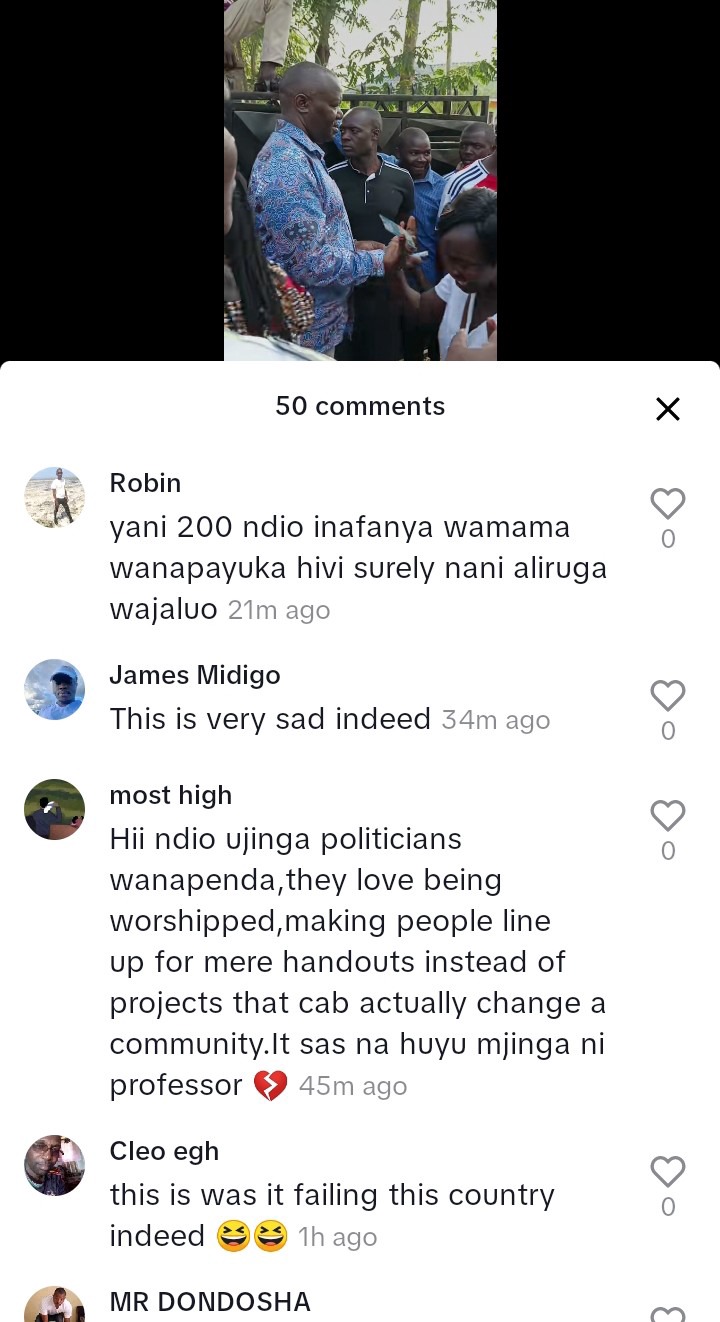Open Robin's profile picture
The image size is (720, 1322).
54,497
